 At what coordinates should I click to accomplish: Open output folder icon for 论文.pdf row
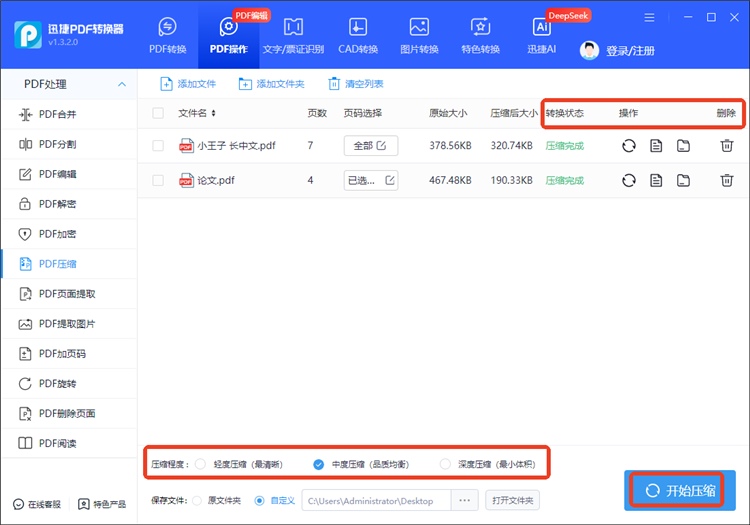(x=683, y=181)
